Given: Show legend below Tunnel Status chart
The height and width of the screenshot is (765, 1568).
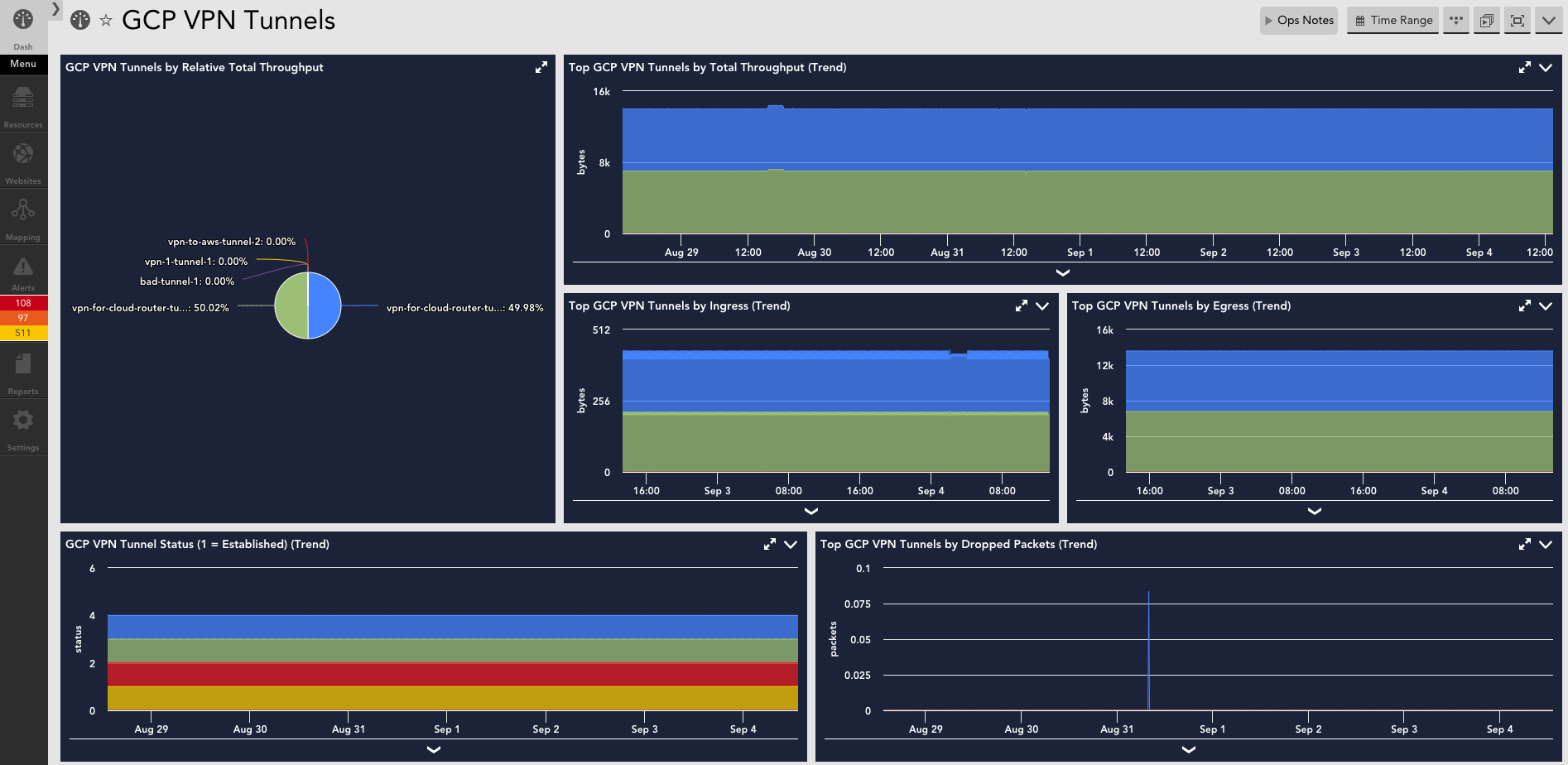Looking at the screenshot, I should [434, 749].
